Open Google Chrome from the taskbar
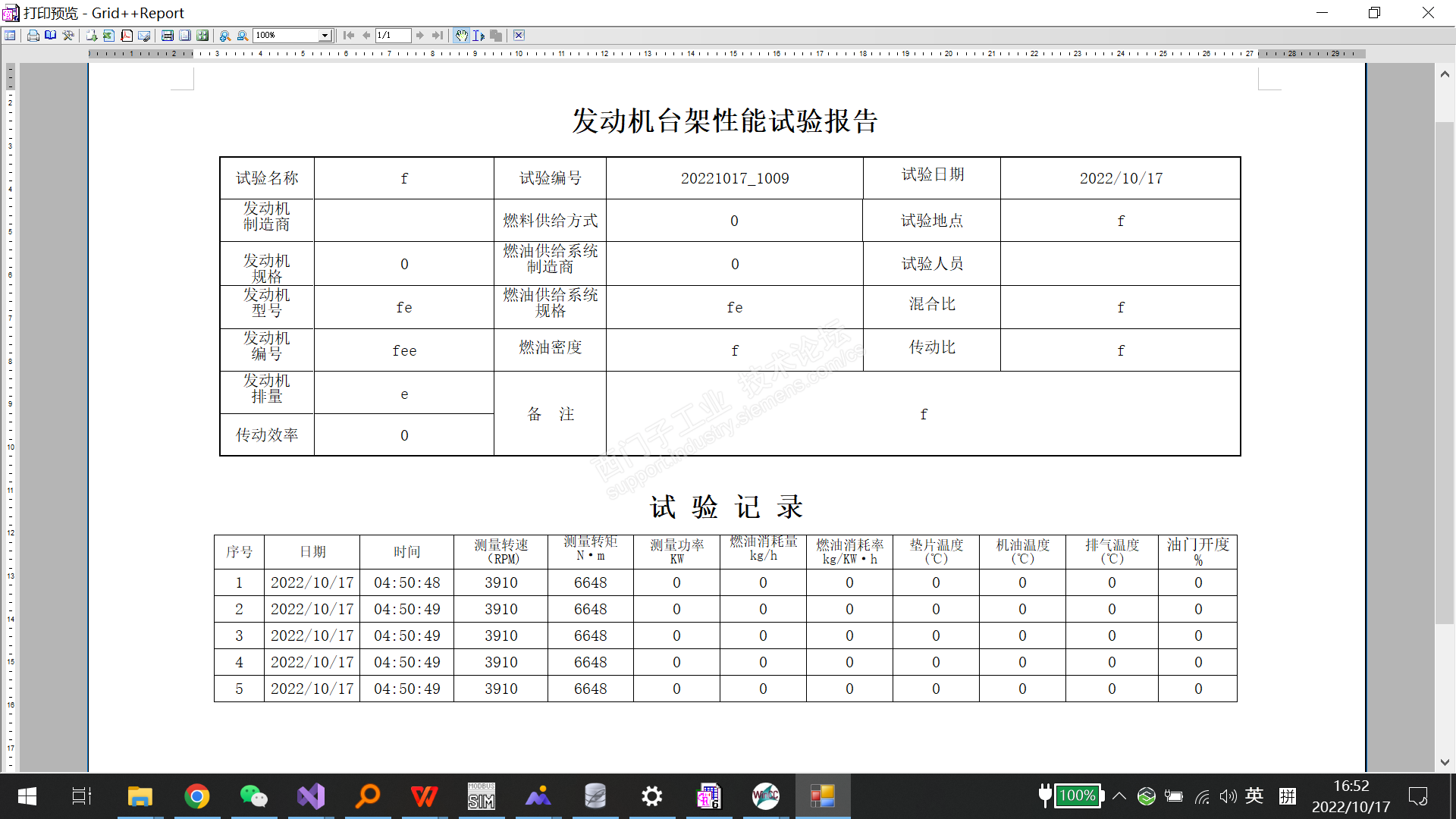The width and height of the screenshot is (1456, 819). point(197,796)
